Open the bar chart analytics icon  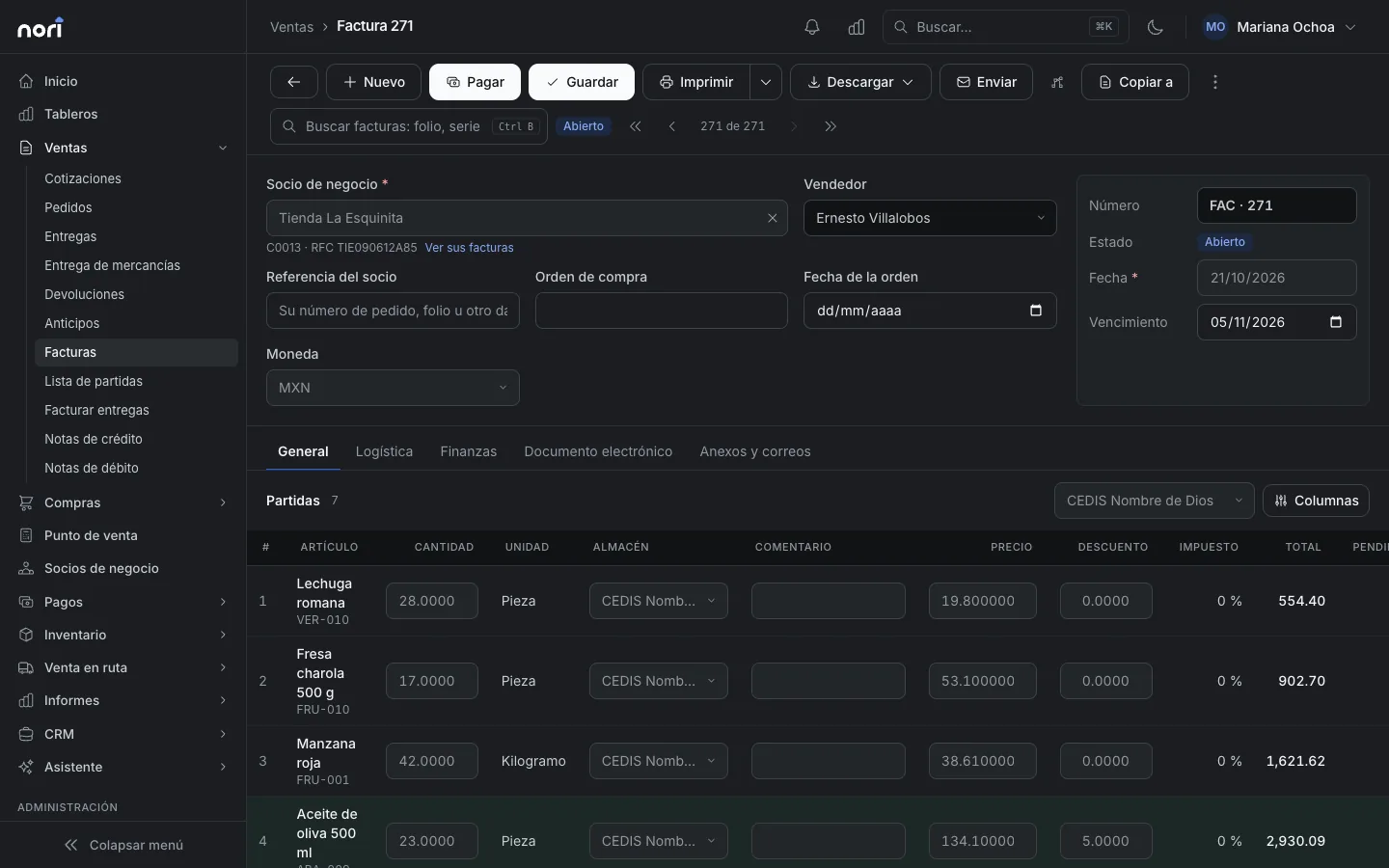pos(857,27)
